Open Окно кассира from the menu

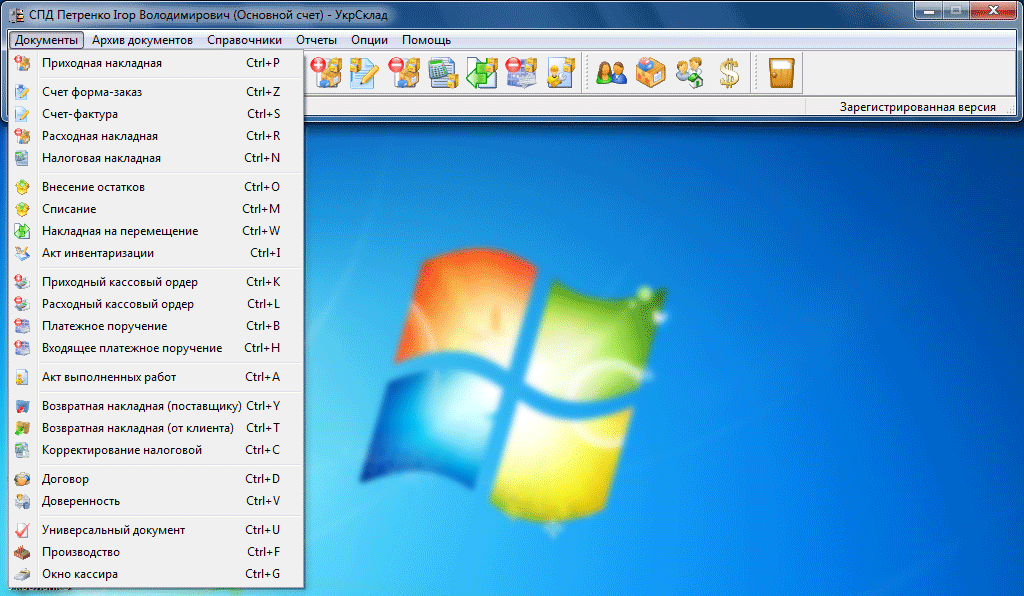pyautogui.click(x=80, y=574)
